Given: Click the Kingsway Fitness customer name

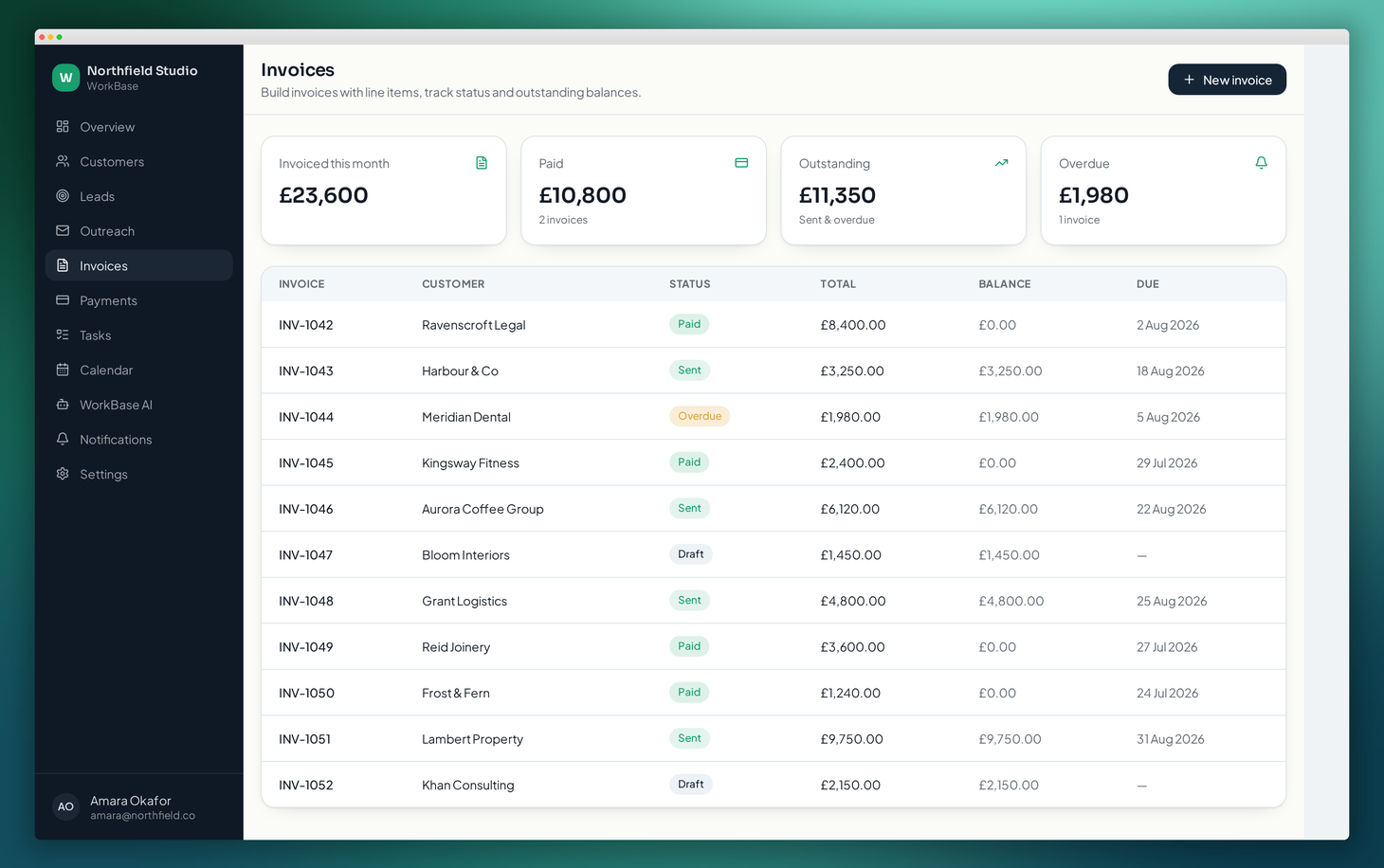Looking at the screenshot, I should pyautogui.click(x=470, y=463).
